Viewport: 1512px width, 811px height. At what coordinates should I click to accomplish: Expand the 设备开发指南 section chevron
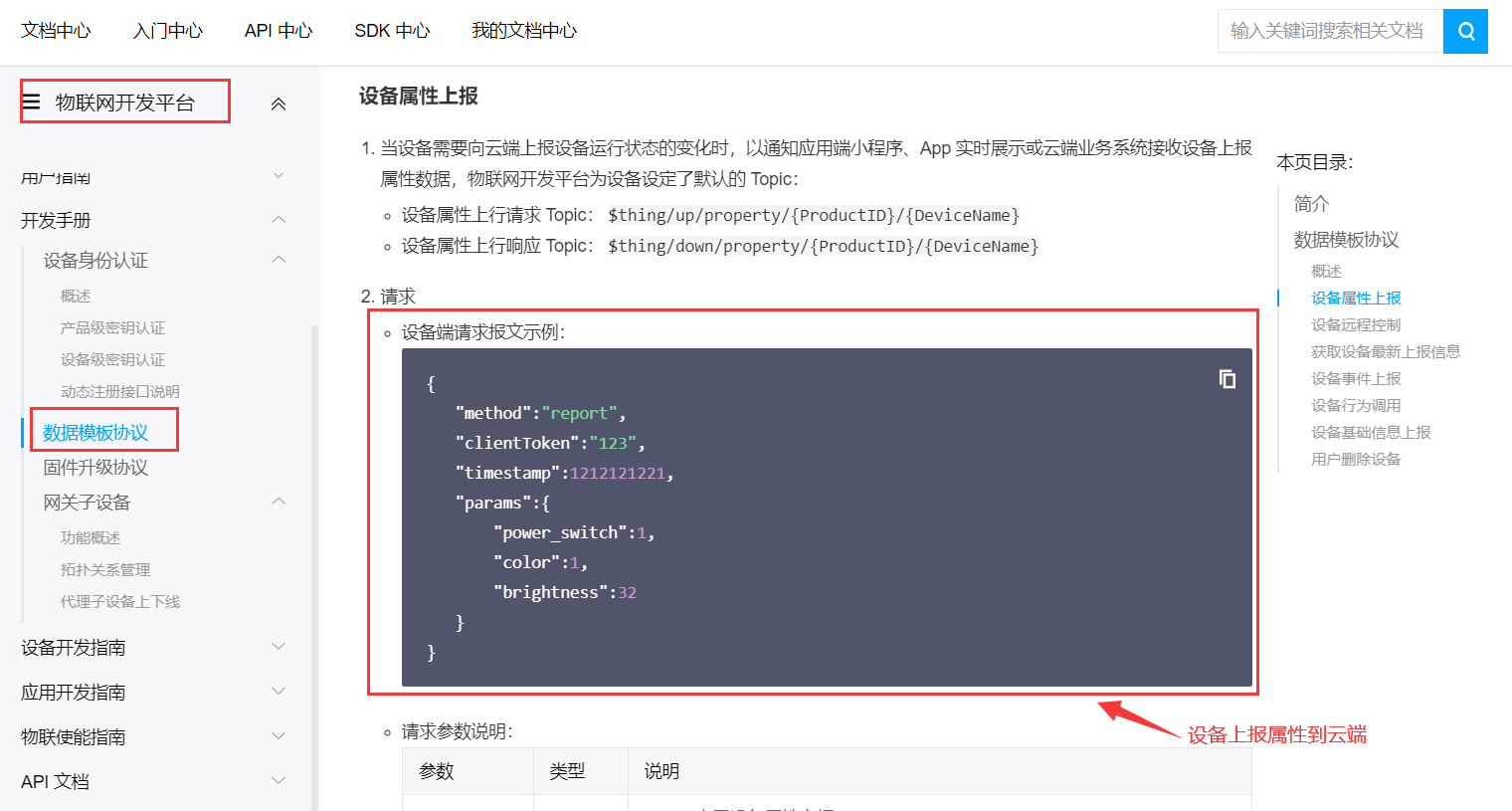point(279,647)
